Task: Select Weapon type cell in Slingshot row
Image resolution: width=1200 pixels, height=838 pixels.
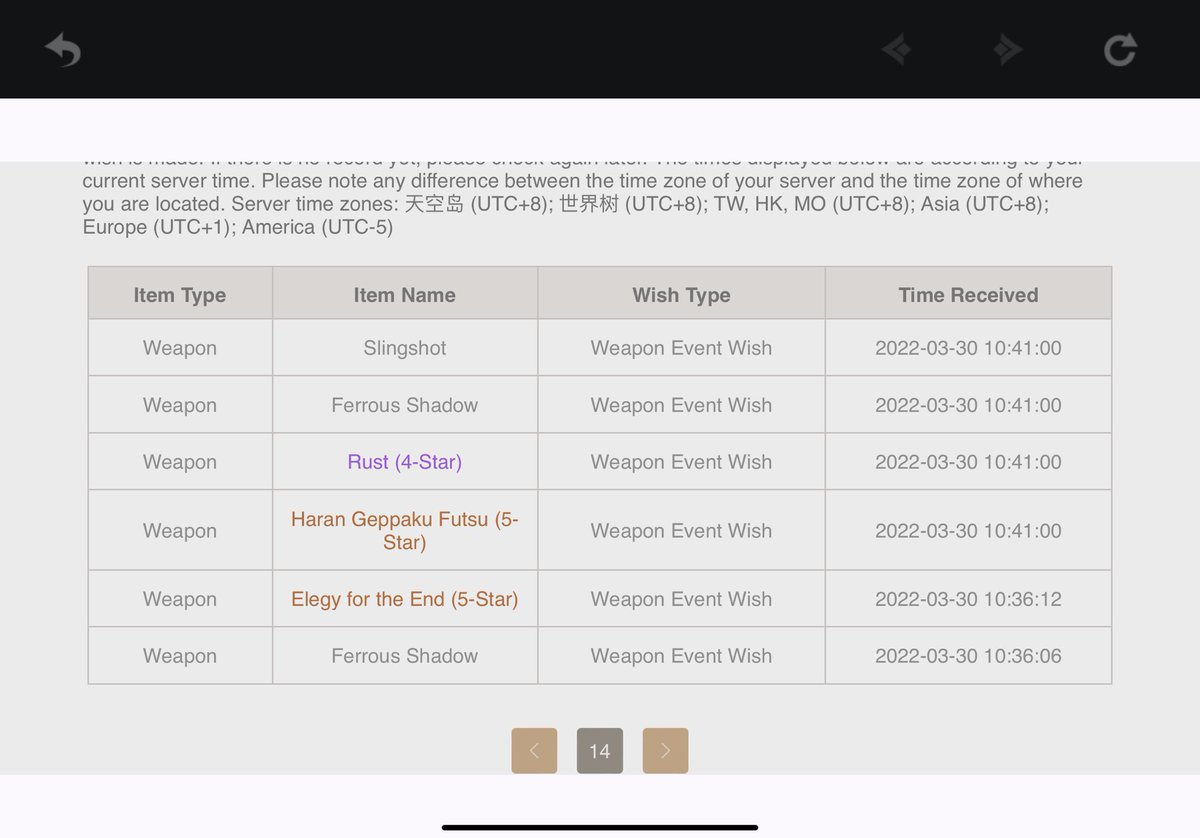Action: (180, 348)
